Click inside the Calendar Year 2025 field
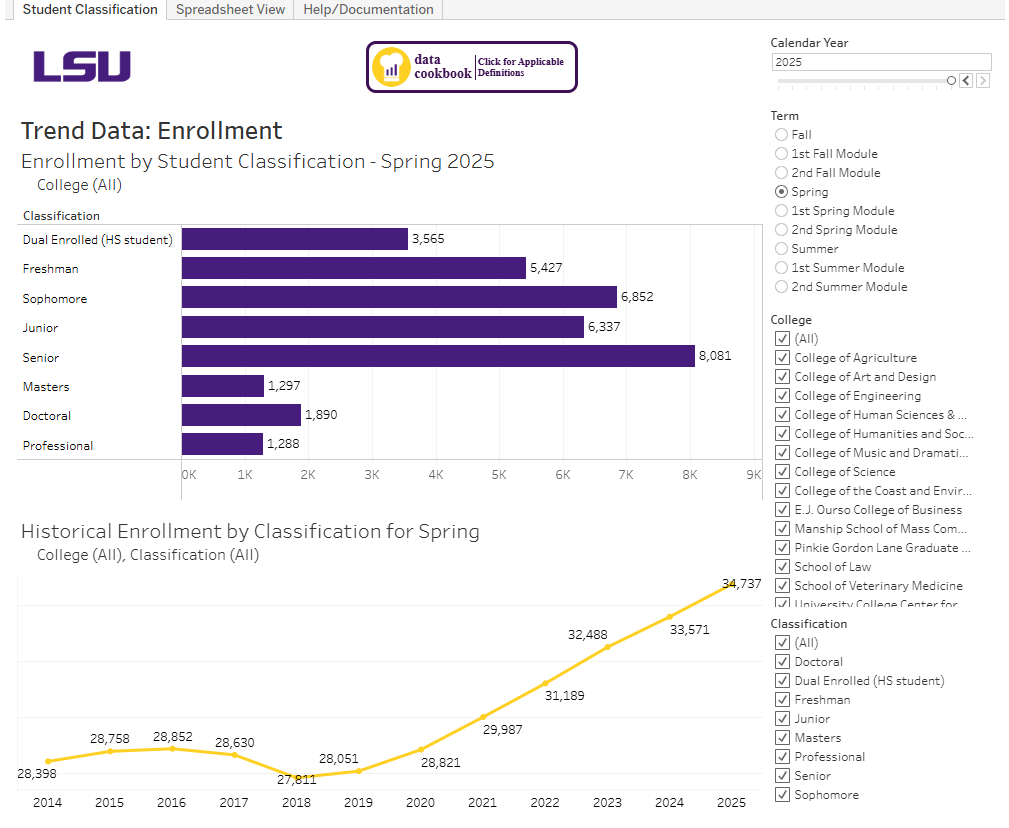The width and height of the screenshot is (1009, 828). click(x=880, y=61)
